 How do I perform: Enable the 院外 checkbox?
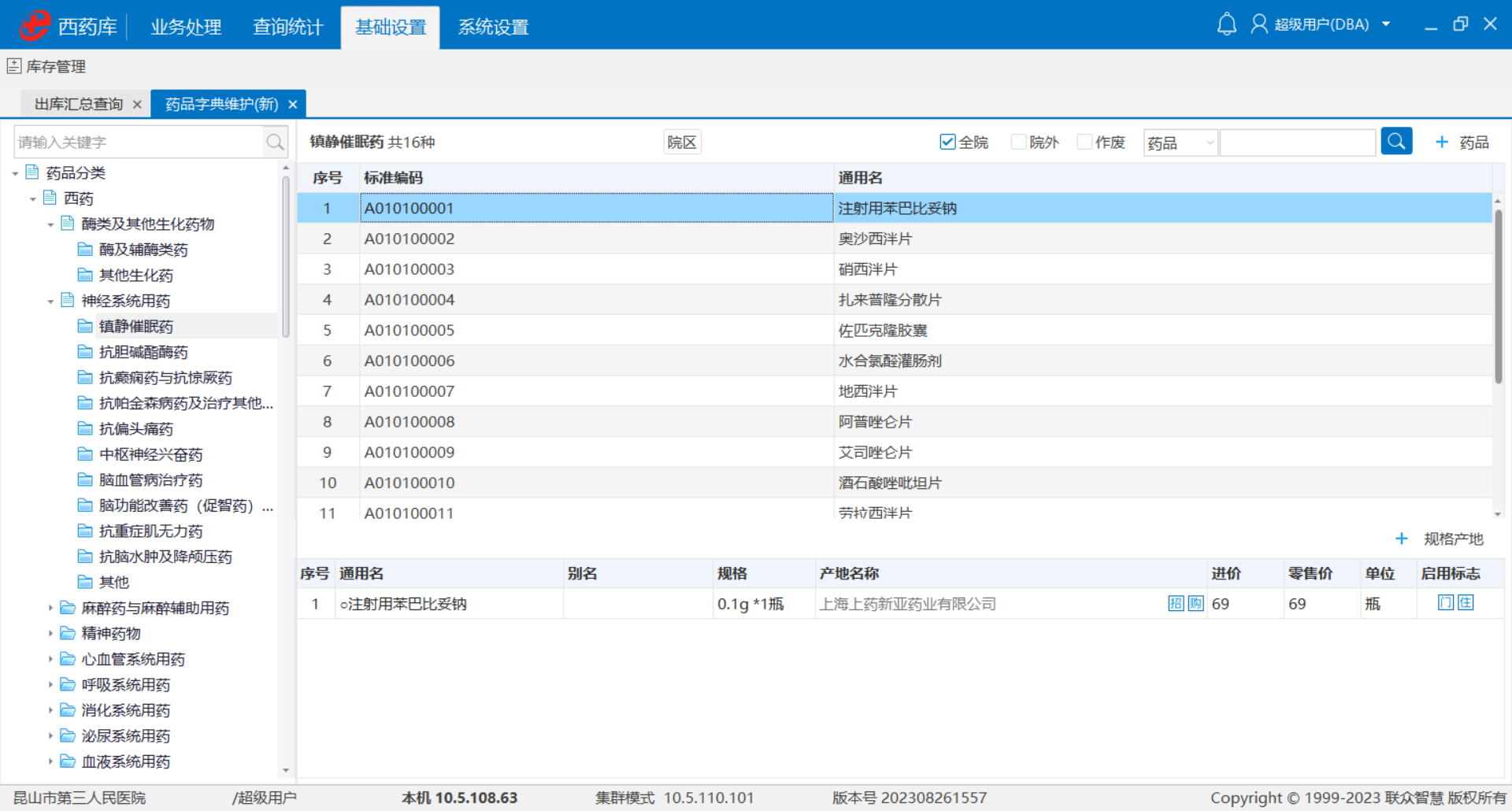1018,142
